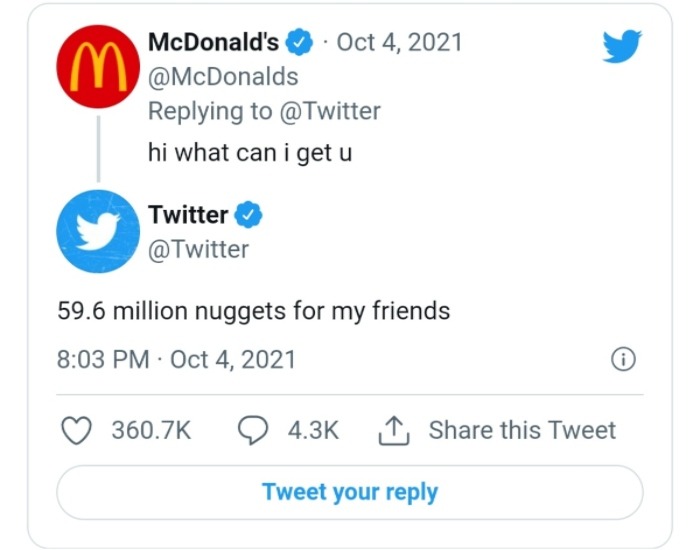This screenshot has height=550, width=700.
Task: Click McDonald's verified badge
Action: pyautogui.click(x=298, y=43)
